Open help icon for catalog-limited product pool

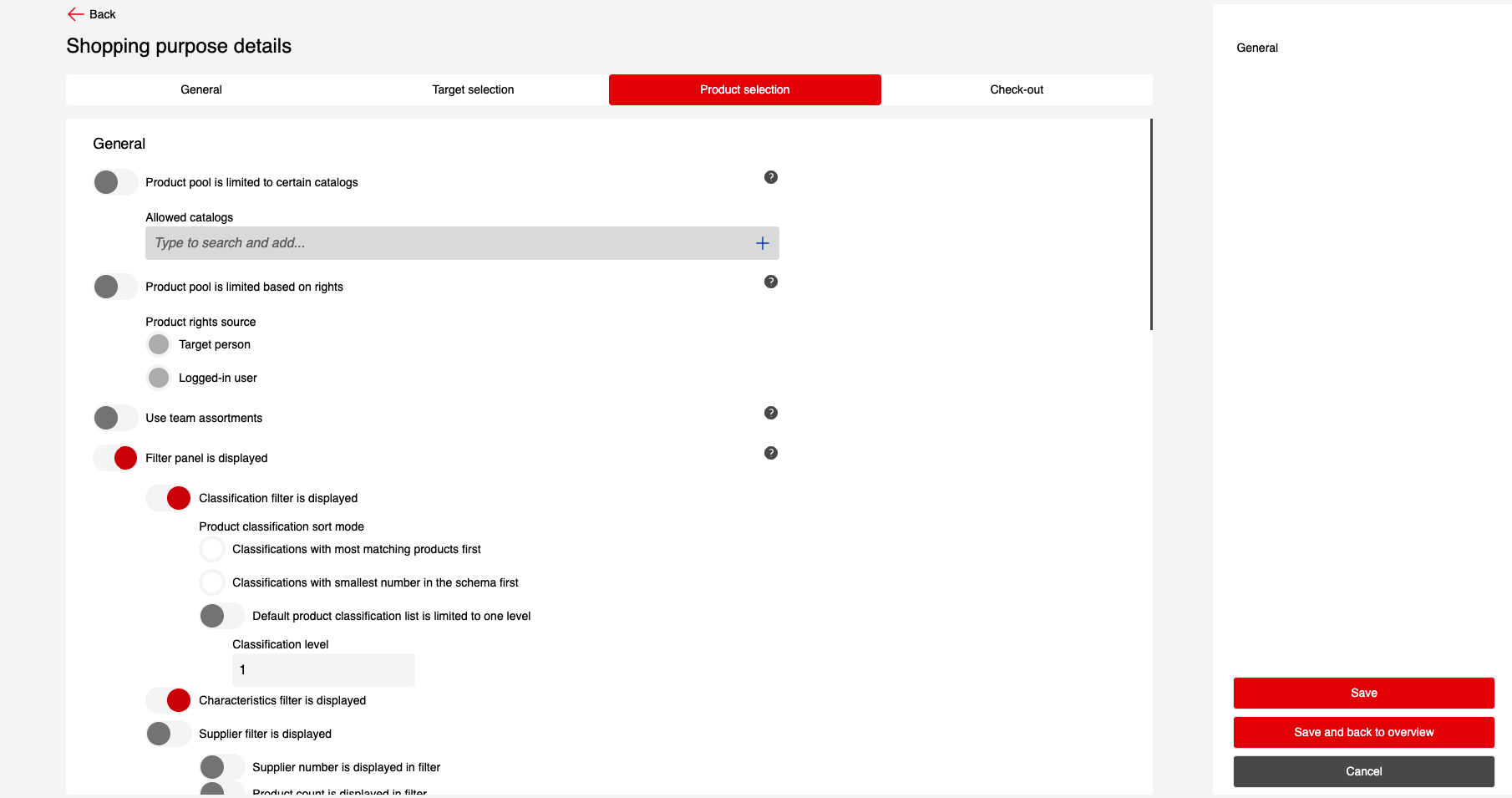(770, 177)
